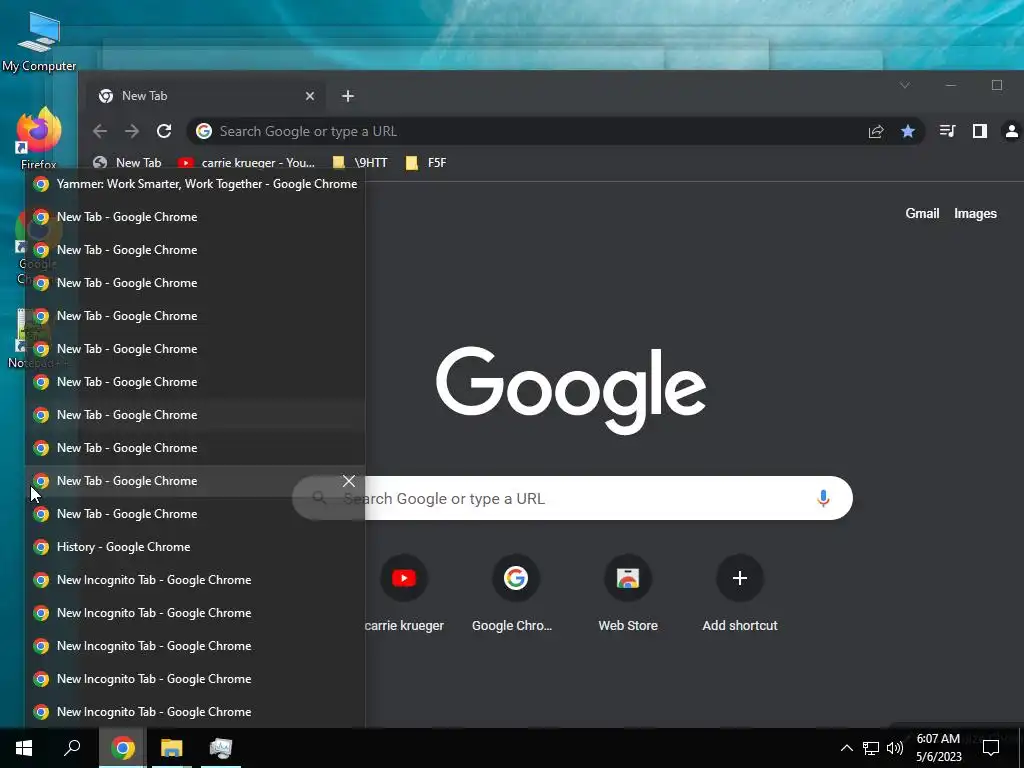Image resolution: width=1024 pixels, height=768 pixels.
Task: Go forward using the forward arrow
Action: coord(132,131)
